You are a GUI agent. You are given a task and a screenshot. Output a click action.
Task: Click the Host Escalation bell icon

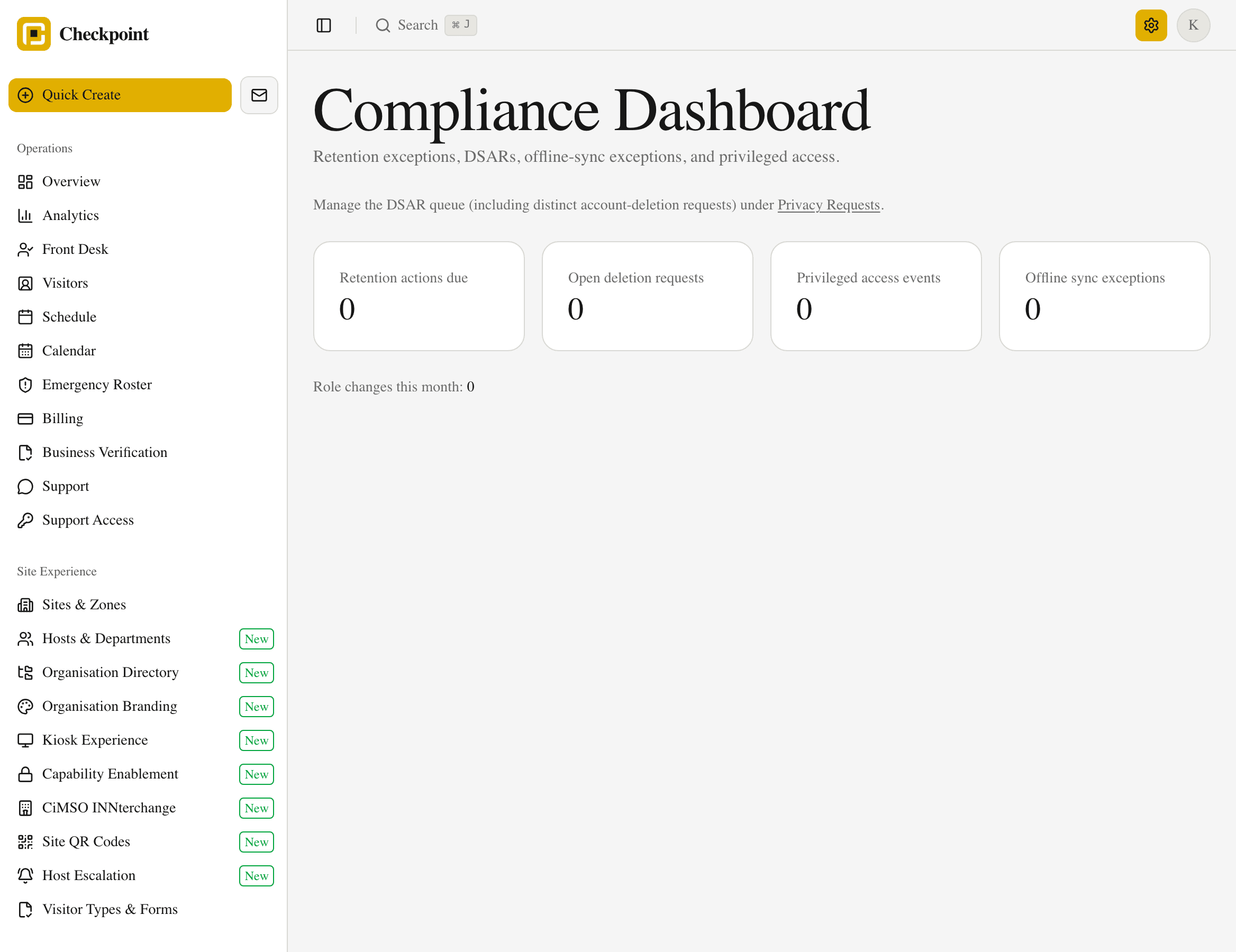[x=25, y=876]
